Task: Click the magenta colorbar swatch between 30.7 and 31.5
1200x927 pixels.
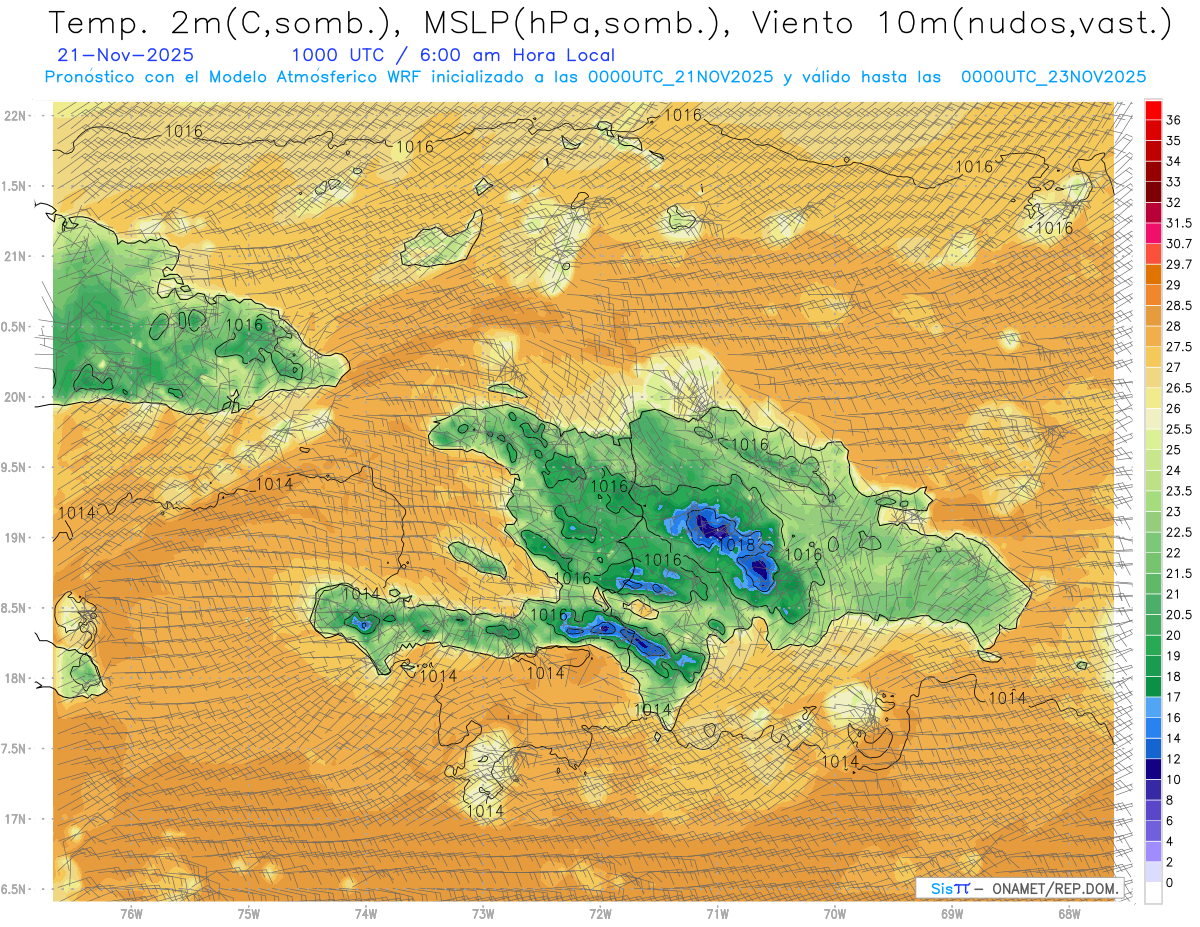Action: [1153, 234]
